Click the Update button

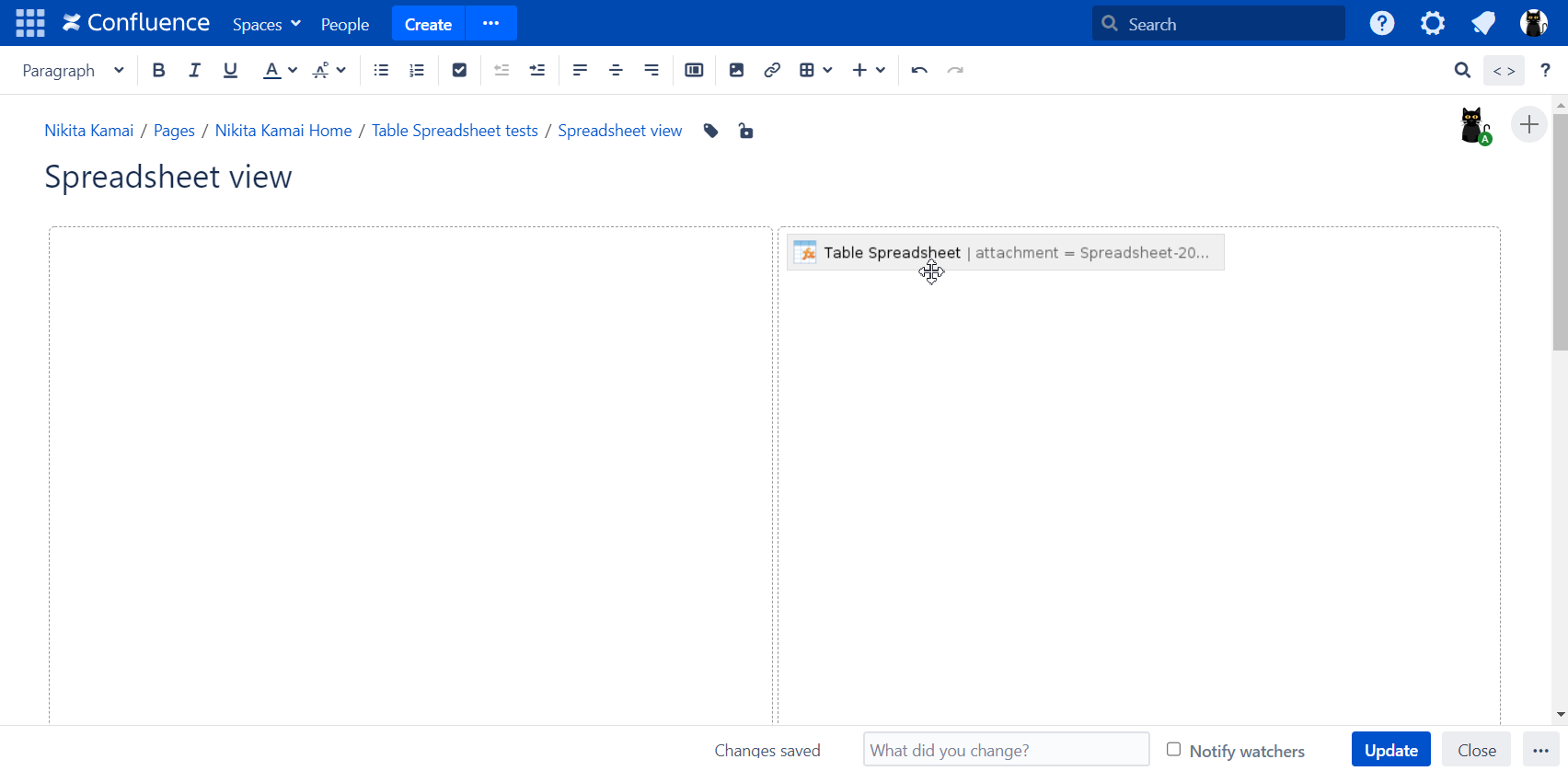(x=1390, y=750)
